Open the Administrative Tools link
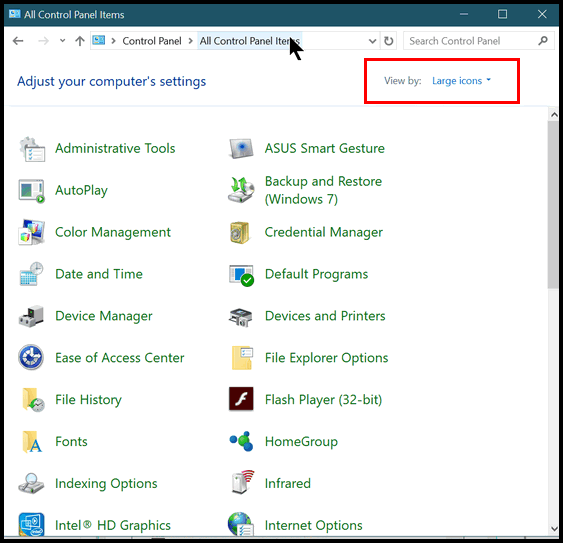Screen dimensions: 563x543 (115, 148)
